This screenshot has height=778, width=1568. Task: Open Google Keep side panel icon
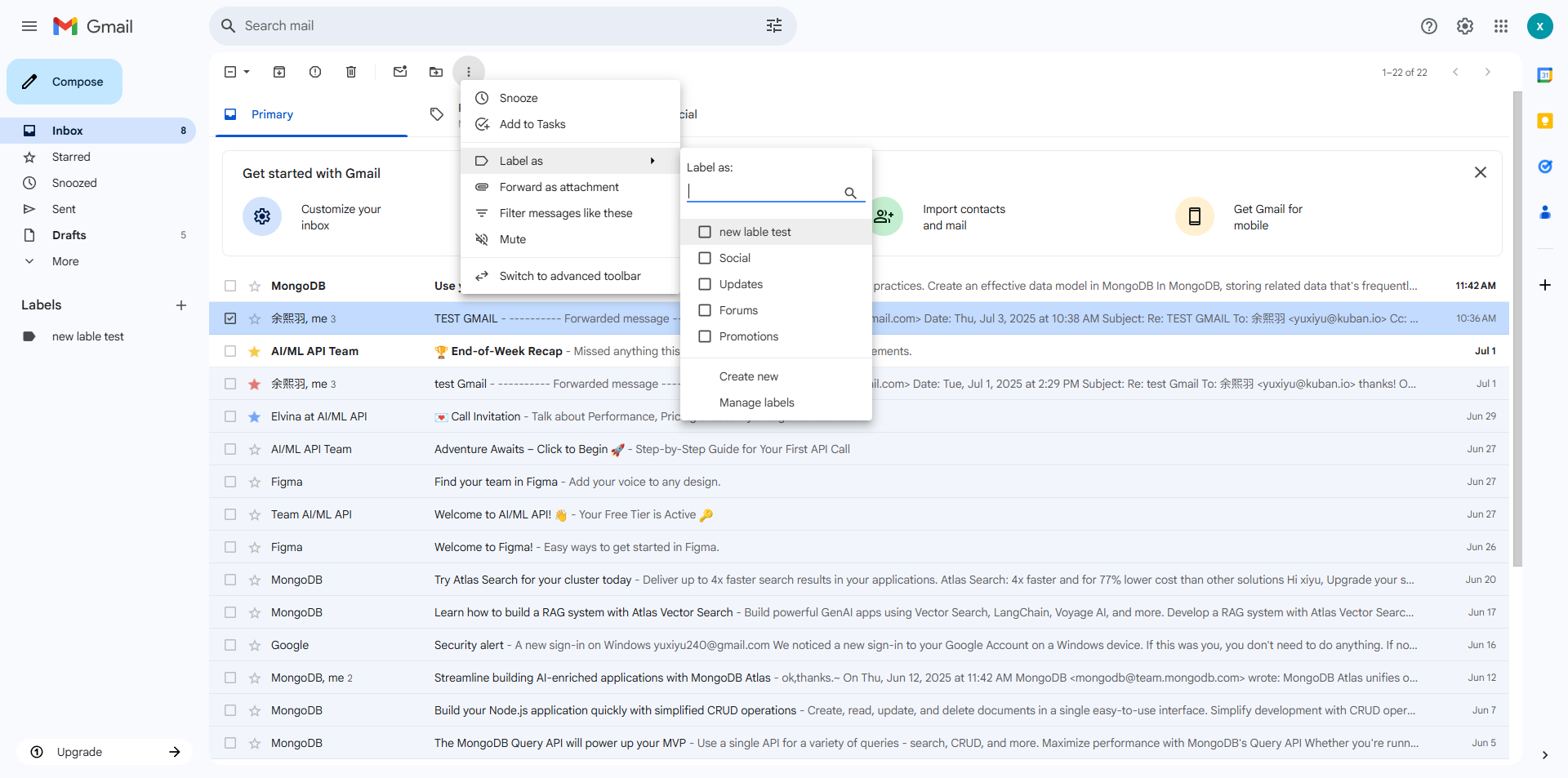pyautogui.click(x=1544, y=121)
